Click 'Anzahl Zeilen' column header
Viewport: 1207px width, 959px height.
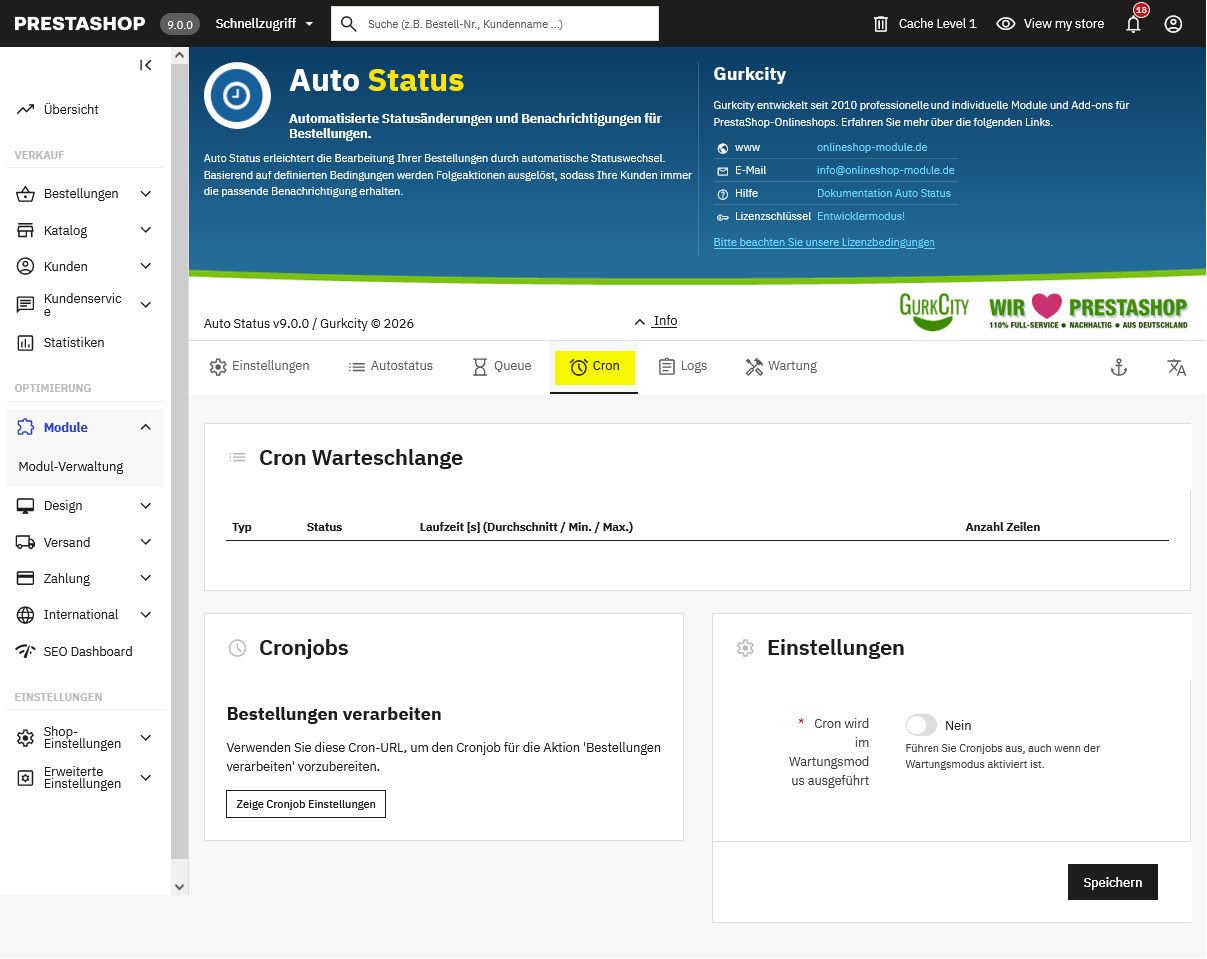point(1002,527)
